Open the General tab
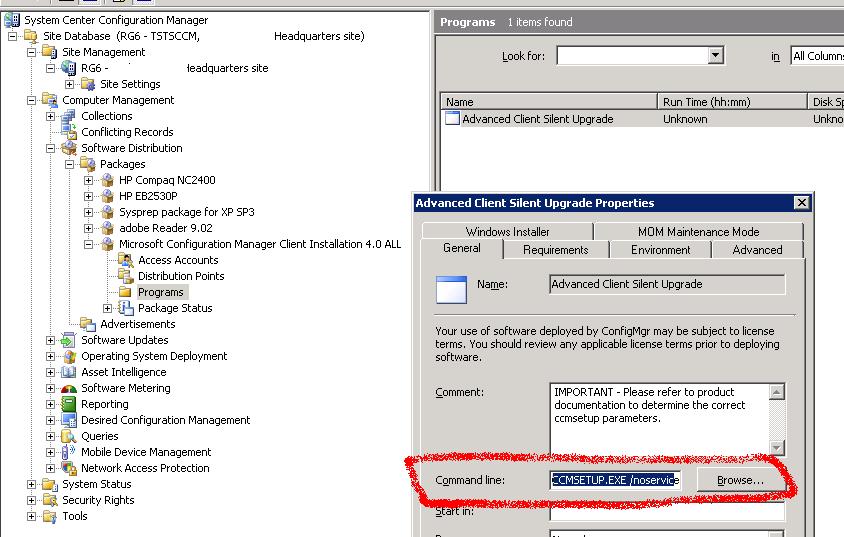Viewport: 844px width, 537px height. pyautogui.click(x=462, y=248)
